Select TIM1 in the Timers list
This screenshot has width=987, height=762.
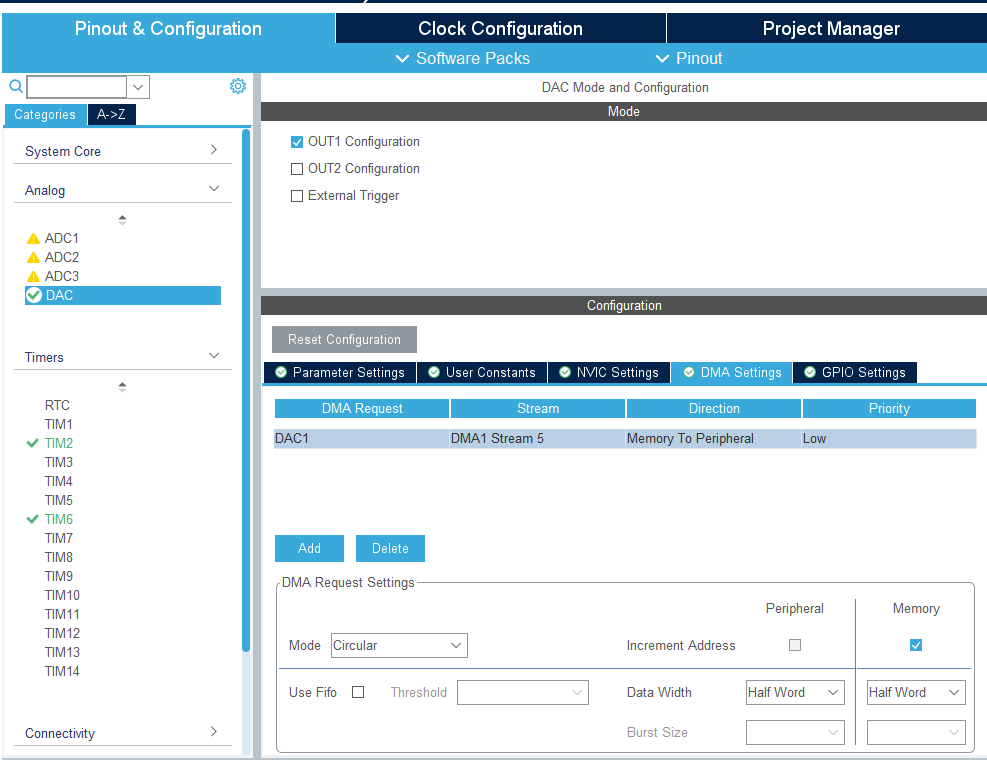click(x=59, y=424)
